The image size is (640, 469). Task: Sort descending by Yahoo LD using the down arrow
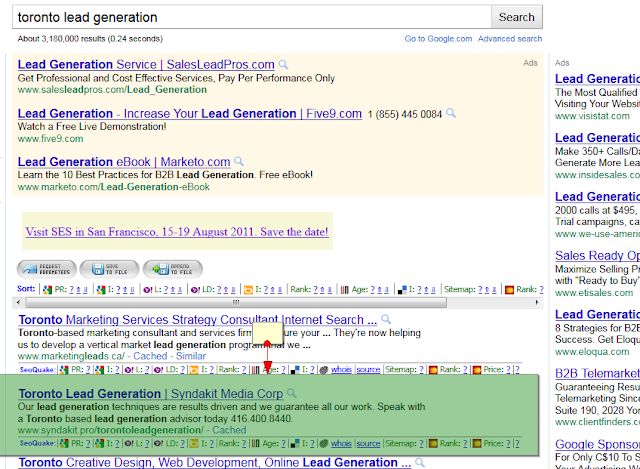pyautogui.click(x=233, y=290)
